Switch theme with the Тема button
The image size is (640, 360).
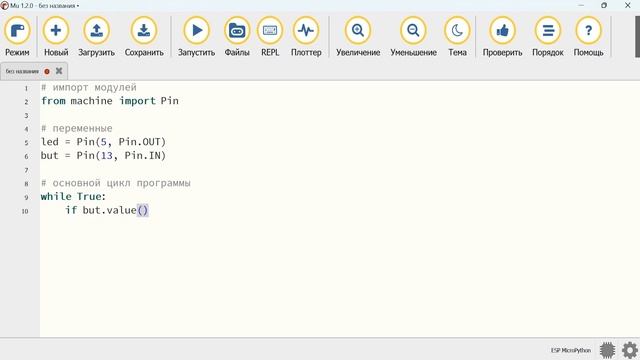click(457, 37)
